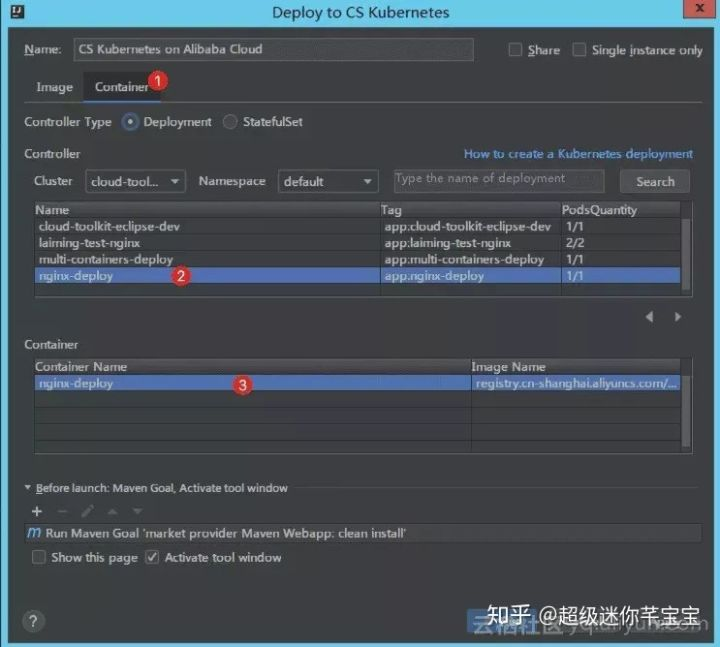
Task: Select Deployment controller type
Action: 130,122
